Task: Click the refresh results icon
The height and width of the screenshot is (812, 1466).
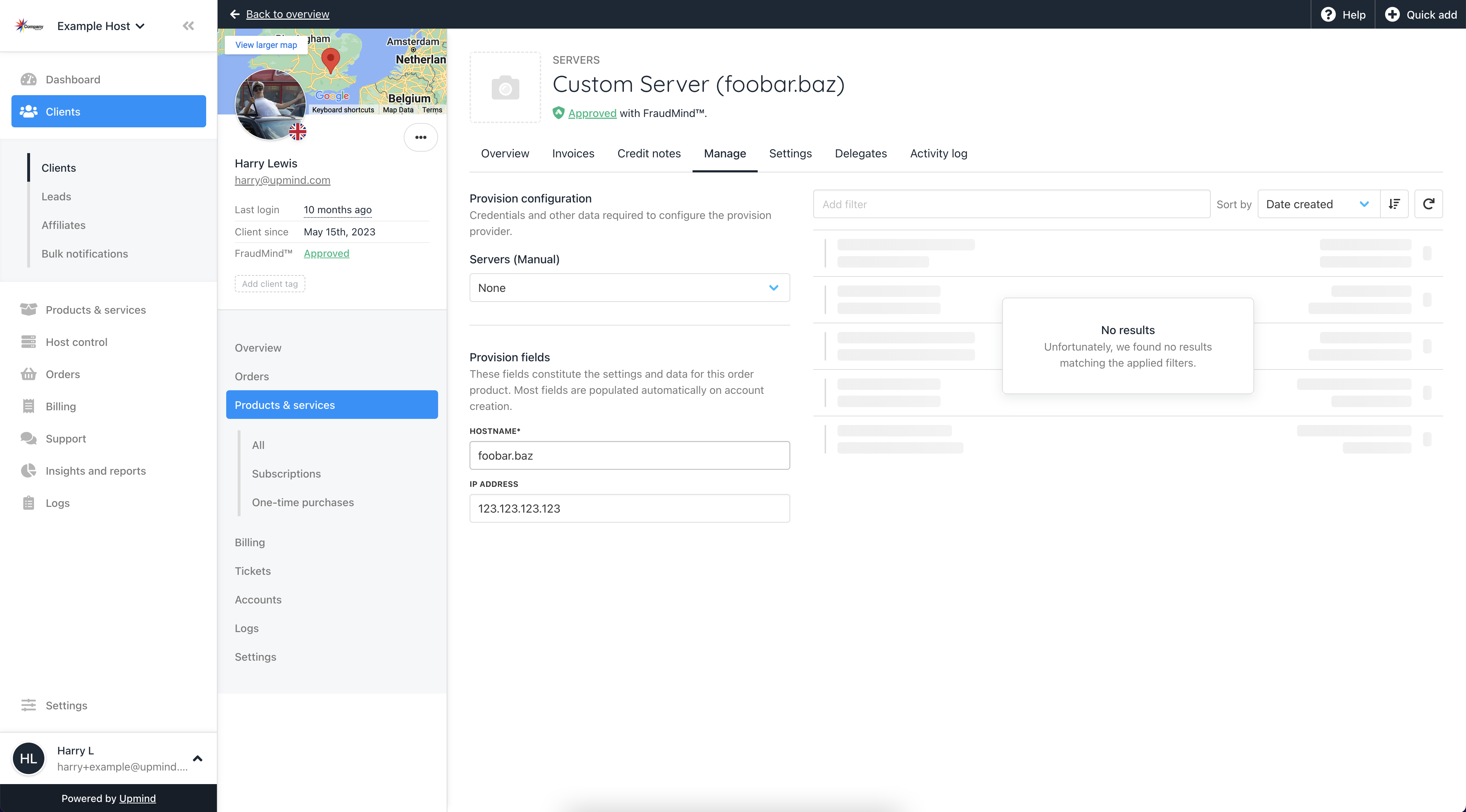Action: (x=1429, y=204)
